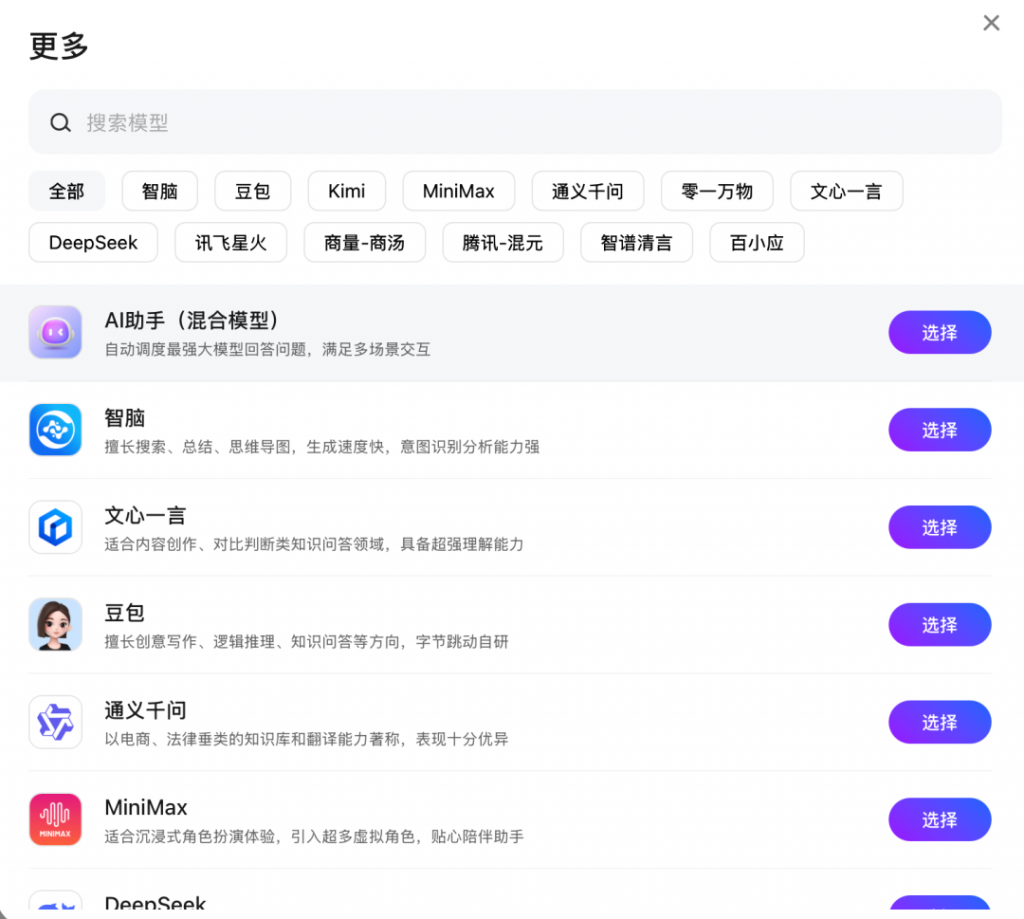Click the MiniMax list row title
Viewport: 1024px width, 919px height.
(x=146, y=807)
